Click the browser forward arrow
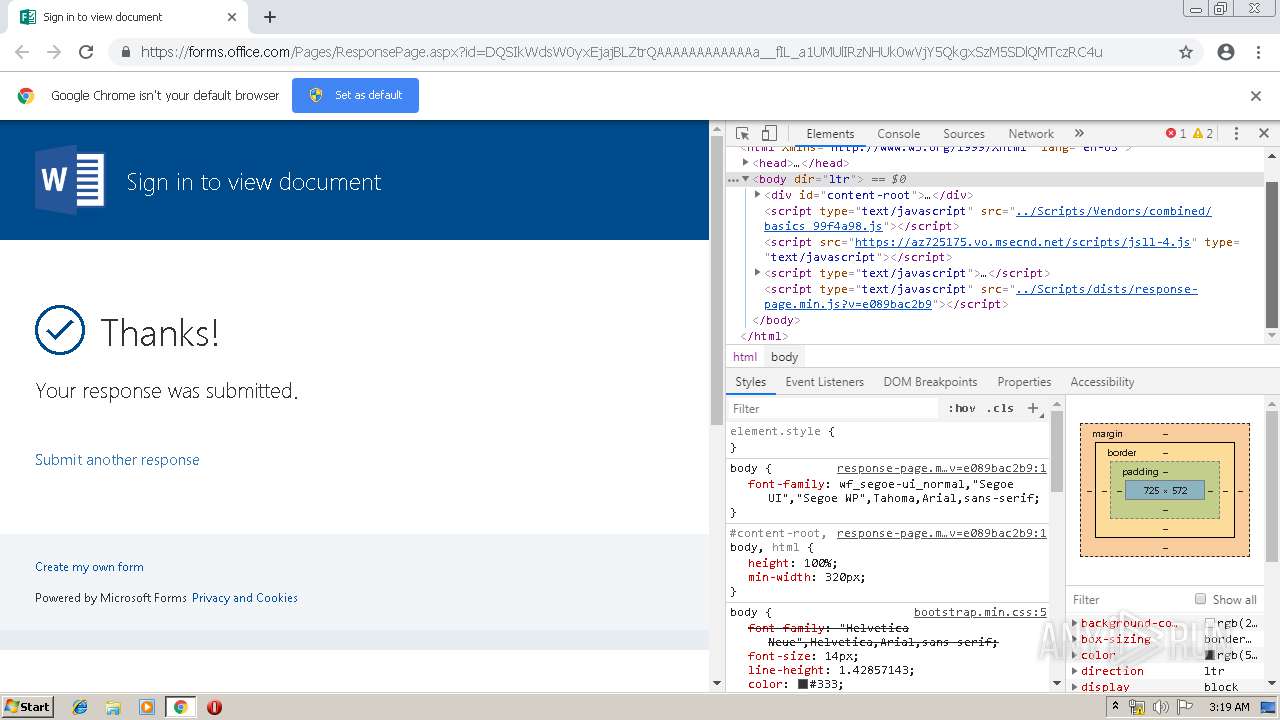Screen dimensions: 1280x720 (54, 52)
